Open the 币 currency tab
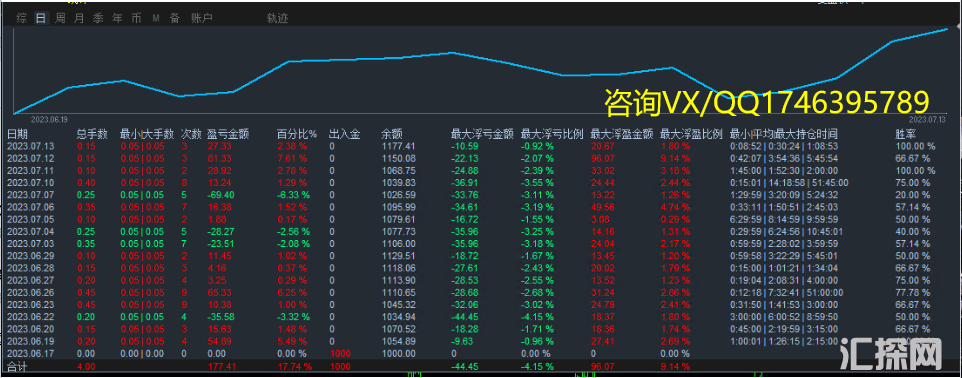 [x=136, y=18]
